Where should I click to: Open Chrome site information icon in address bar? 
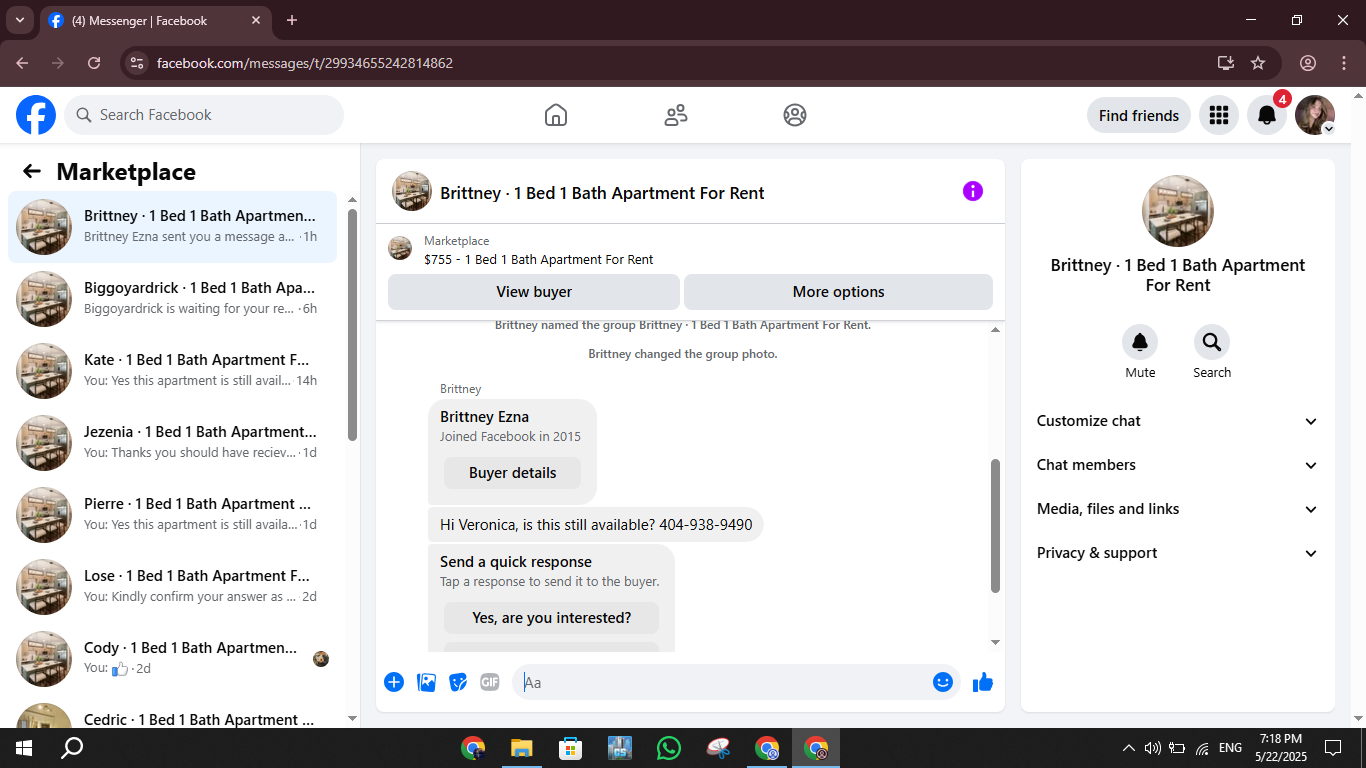(x=137, y=63)
